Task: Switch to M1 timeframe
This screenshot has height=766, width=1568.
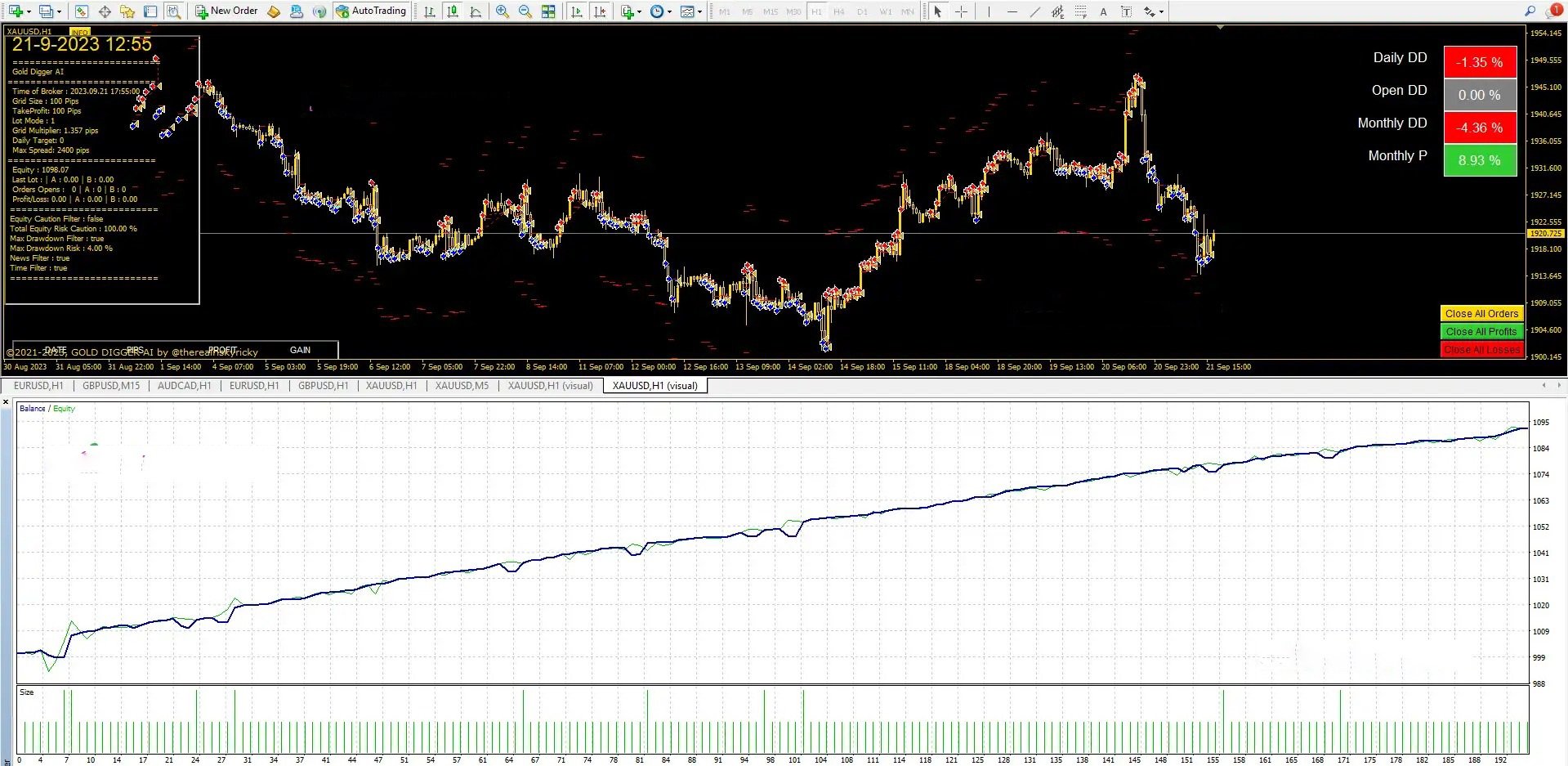Action: (x=725, y=11)
